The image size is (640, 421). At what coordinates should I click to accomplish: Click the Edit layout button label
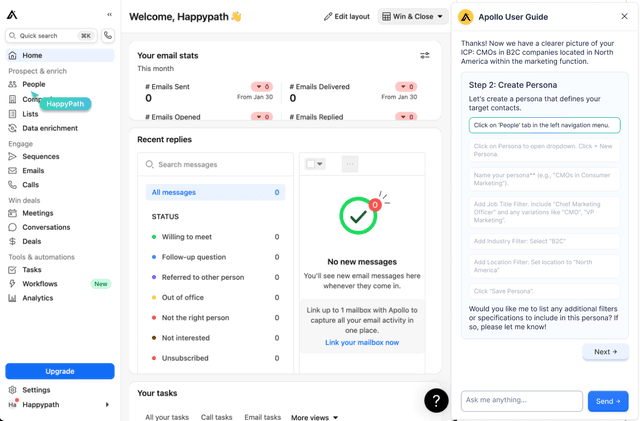(352, 17)
